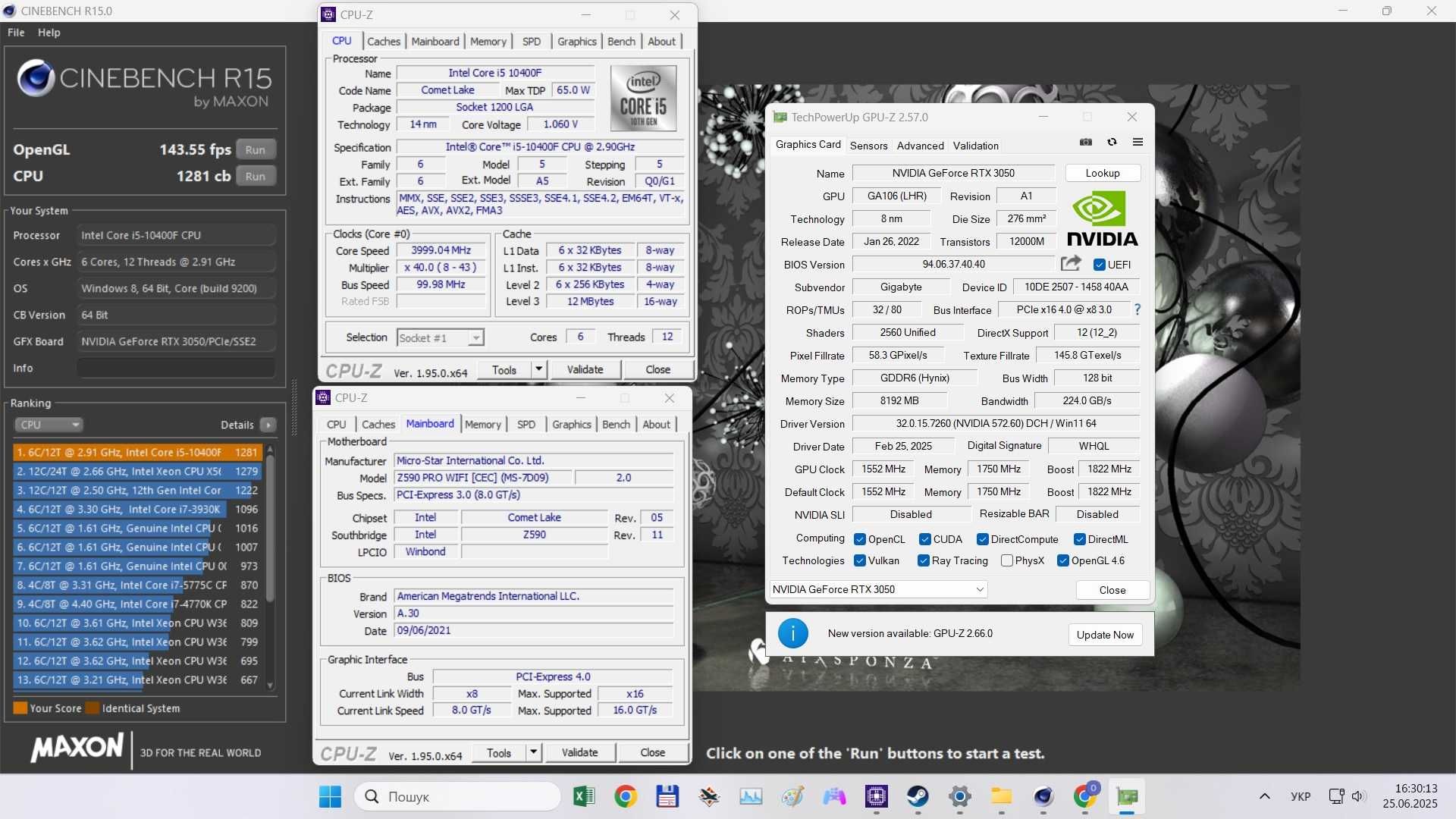Click the Close button in GPU-Z
This screenshot has height=819, width=1456.
pyautogui.click(x=1112, y=590)
